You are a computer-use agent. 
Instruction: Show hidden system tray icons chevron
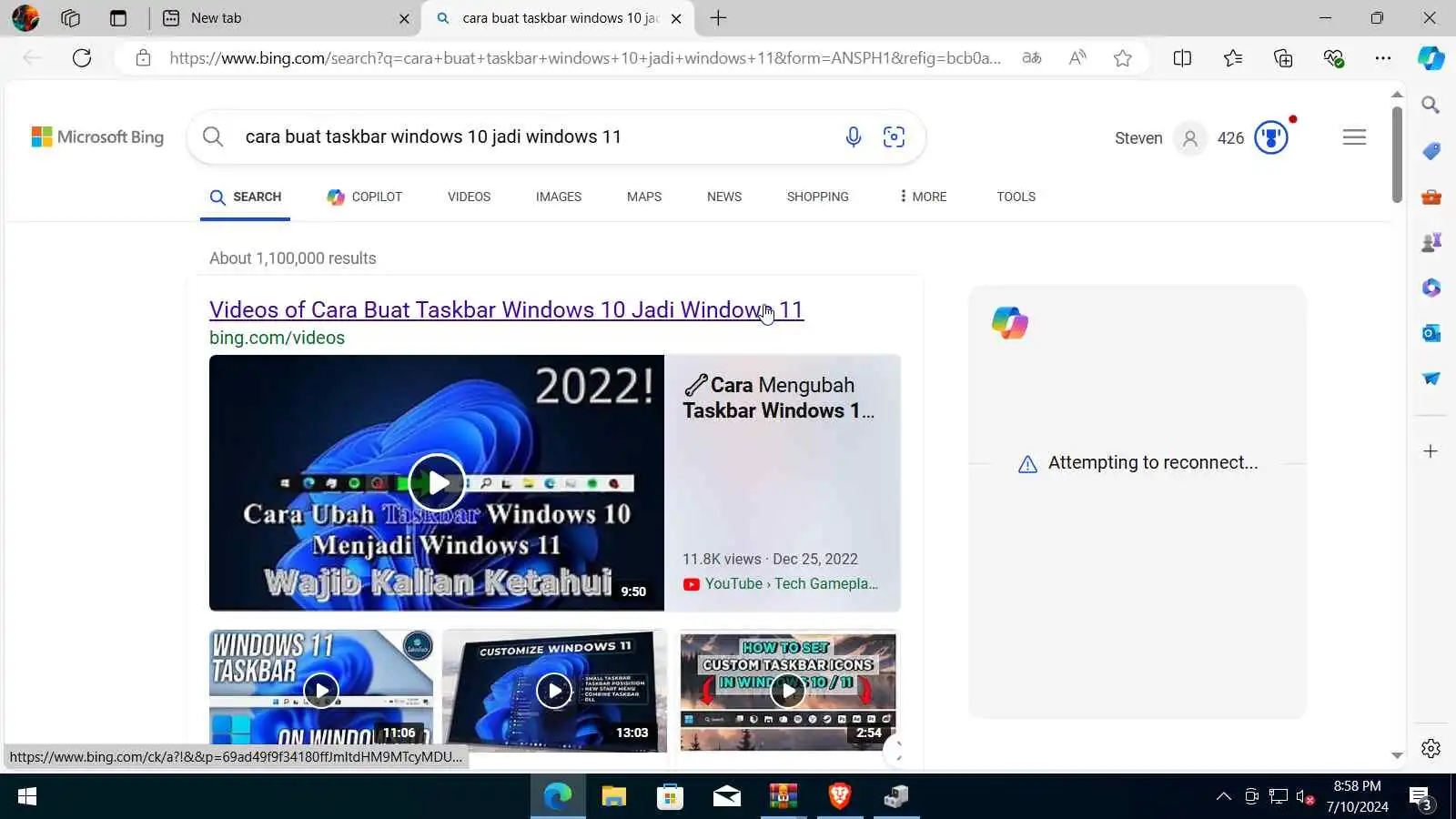pyautogui.click(x=1224, y=797)
